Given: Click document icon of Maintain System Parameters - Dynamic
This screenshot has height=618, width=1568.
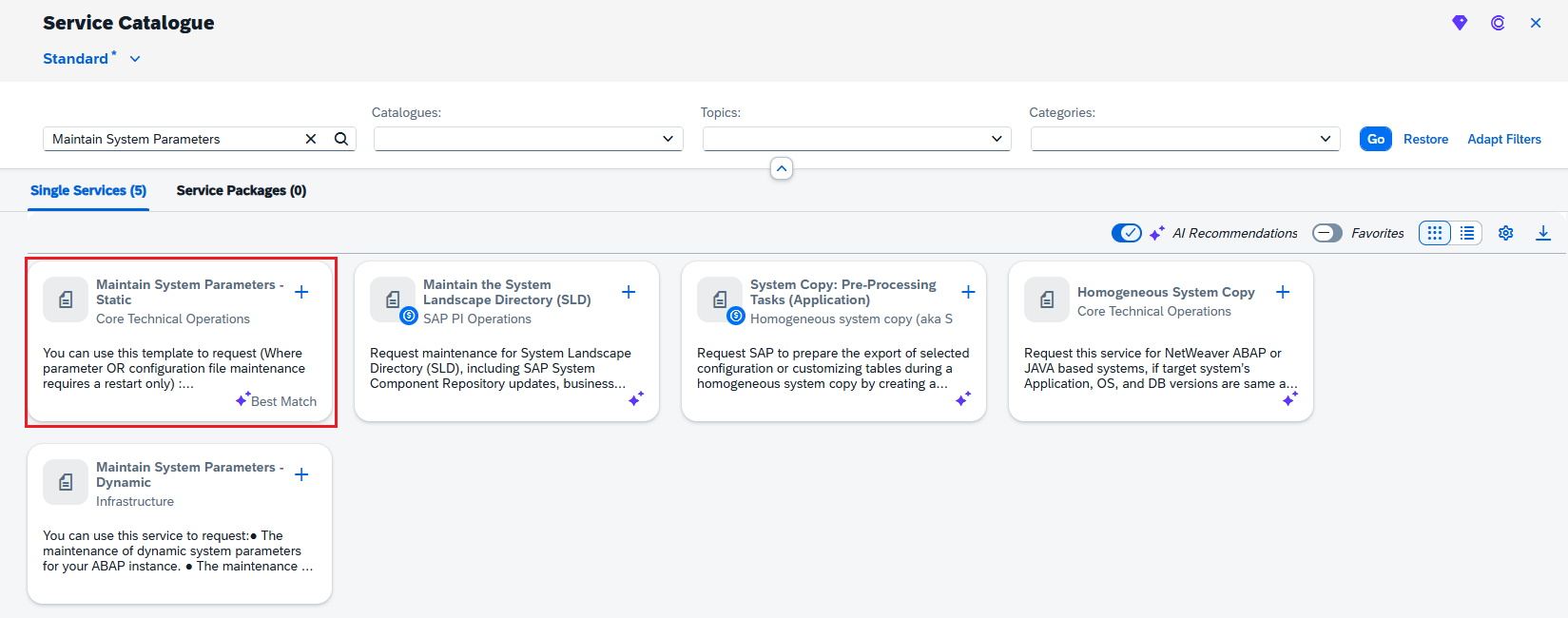Looking at the screenshot, I should (66, 482).
